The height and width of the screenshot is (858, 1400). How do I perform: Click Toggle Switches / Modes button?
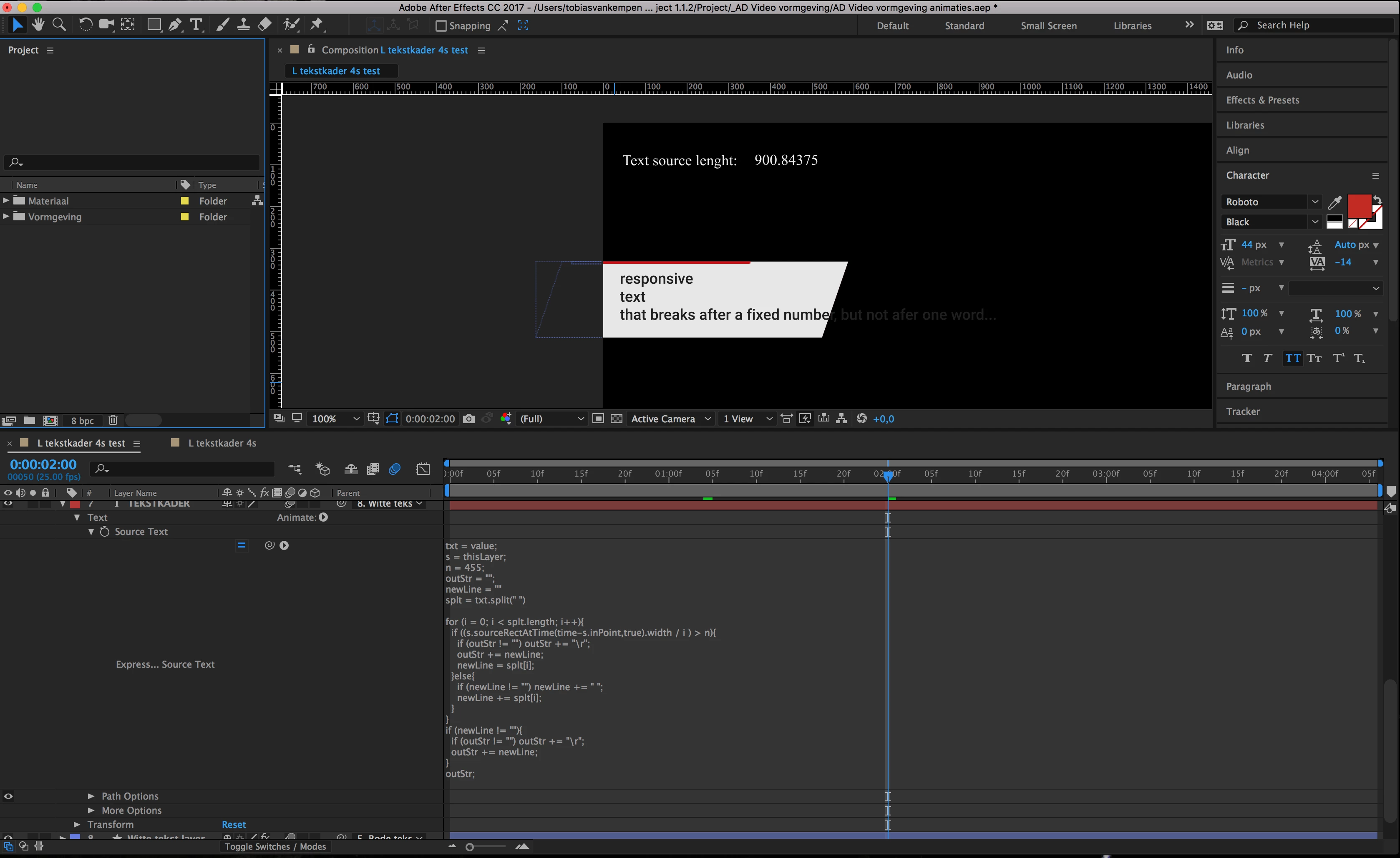(x=275, y=847)
